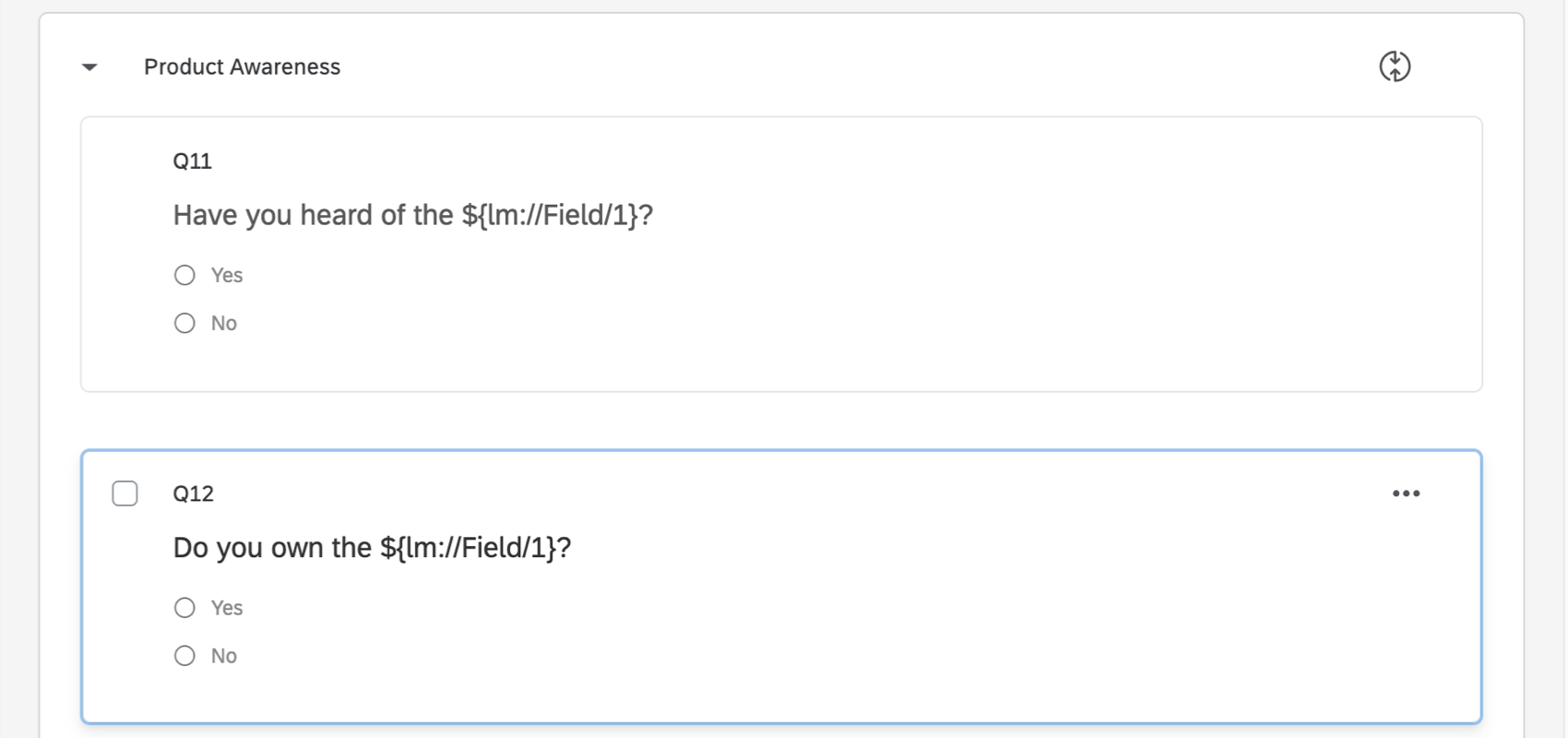1568x738 pixels.
Task: Open the ellipsis options menu on Q12
Action: click(x=1406, y=494)
